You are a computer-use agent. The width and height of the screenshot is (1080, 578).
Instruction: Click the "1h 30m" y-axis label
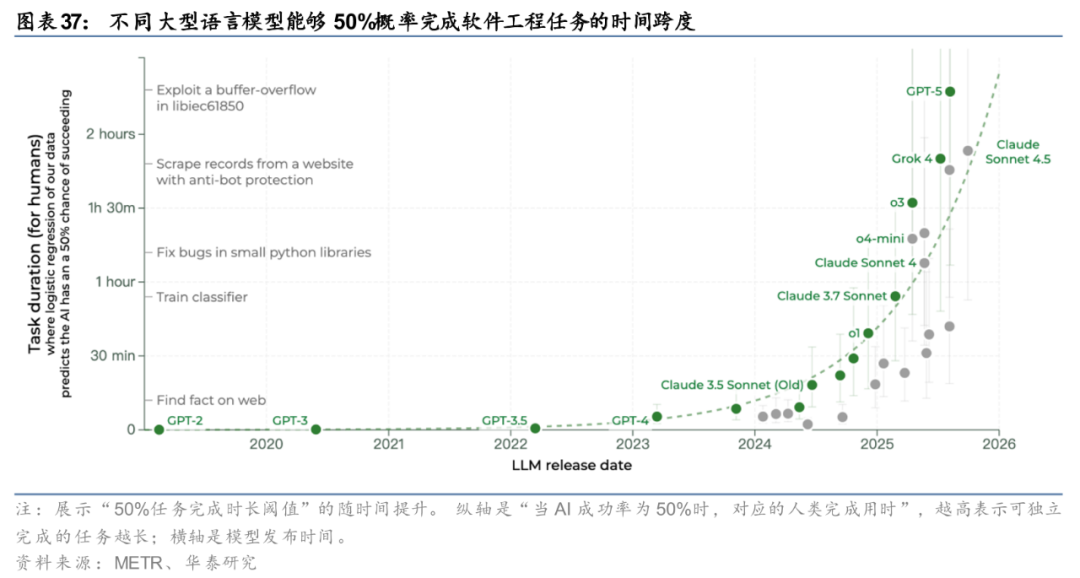click(x=112, y=207)
